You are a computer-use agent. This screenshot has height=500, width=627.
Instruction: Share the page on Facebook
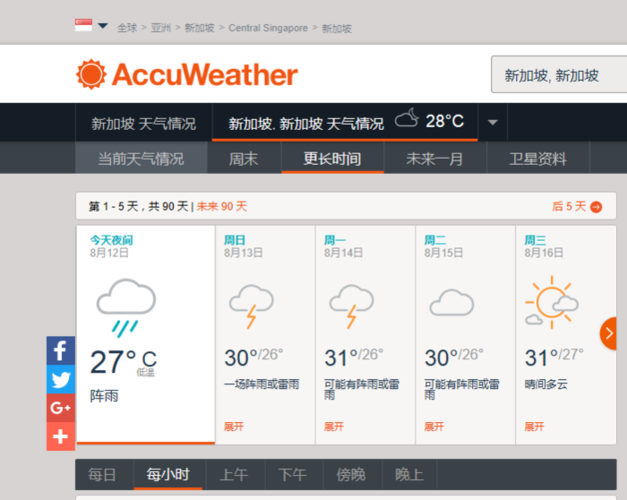60,351
